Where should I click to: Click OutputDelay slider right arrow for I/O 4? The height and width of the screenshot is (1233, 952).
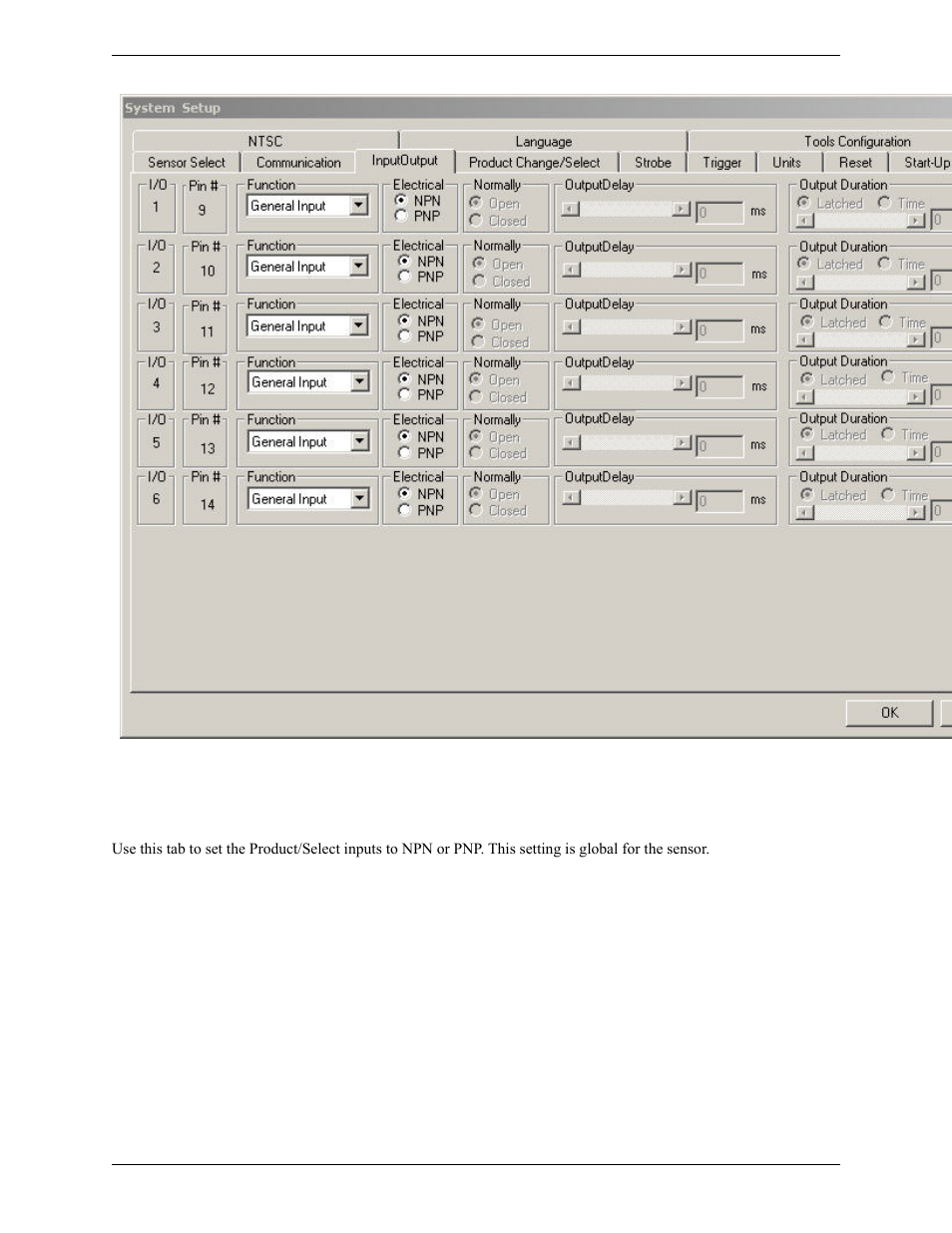pyautogui.click(x=683, y=383)
